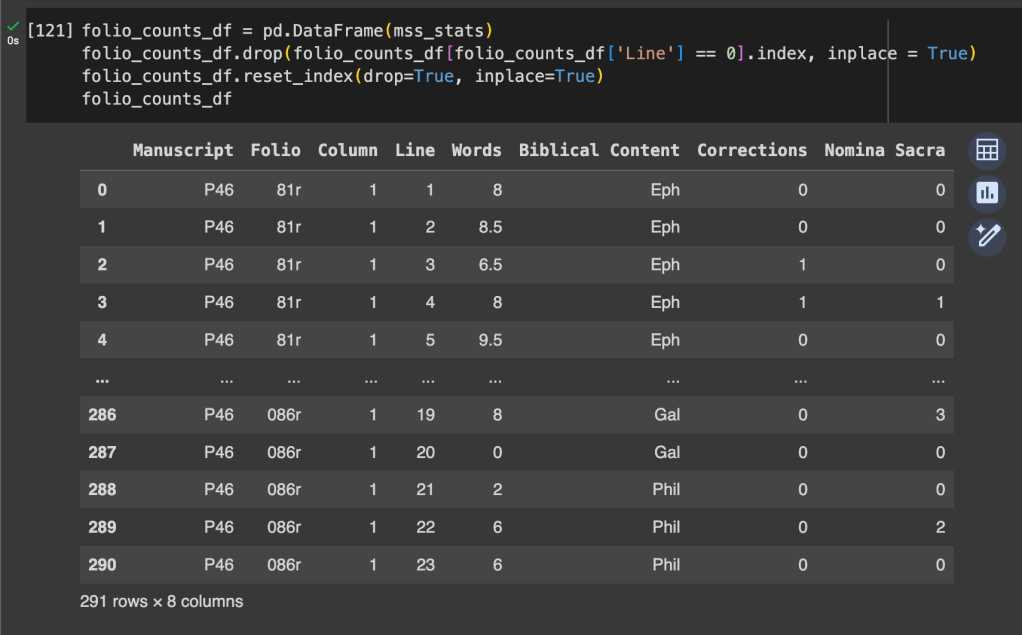Open suggested charts for the dataframe

[x=987, y=193]
